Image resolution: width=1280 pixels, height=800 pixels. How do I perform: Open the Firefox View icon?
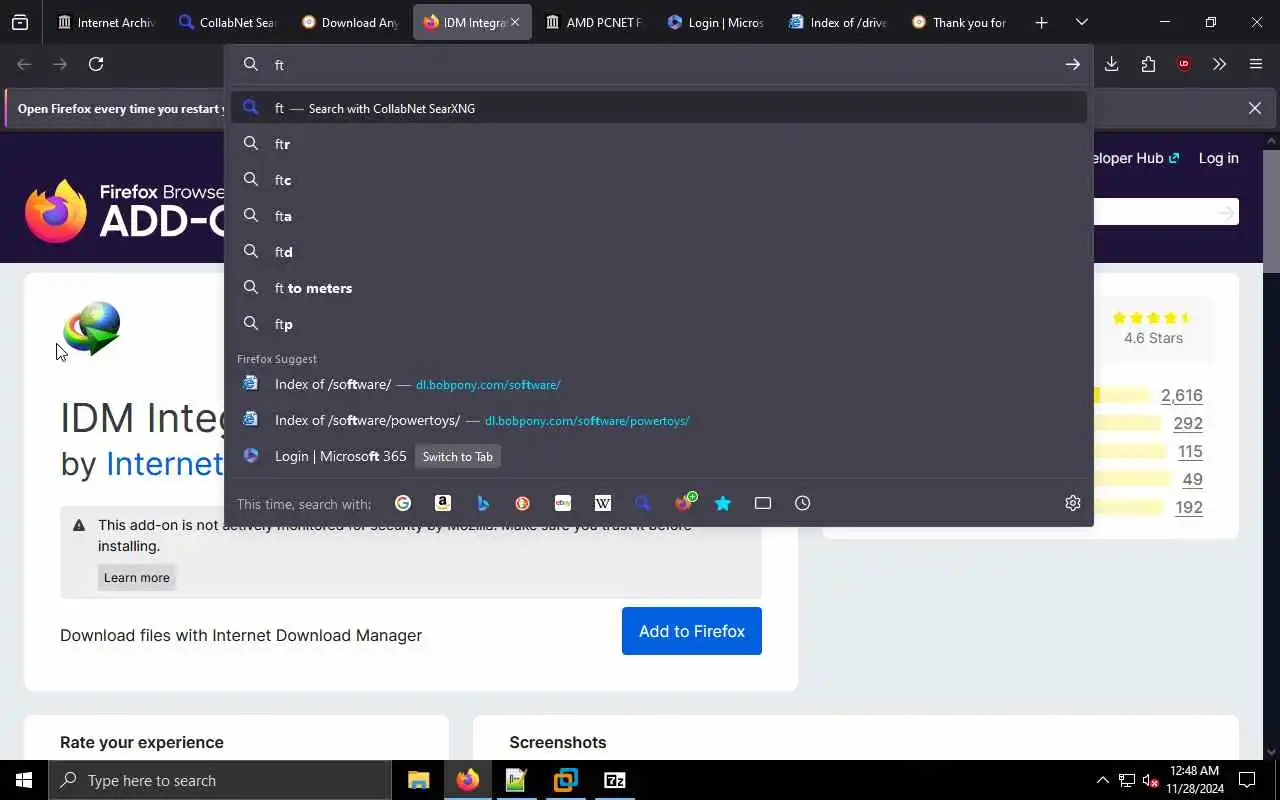20,22
